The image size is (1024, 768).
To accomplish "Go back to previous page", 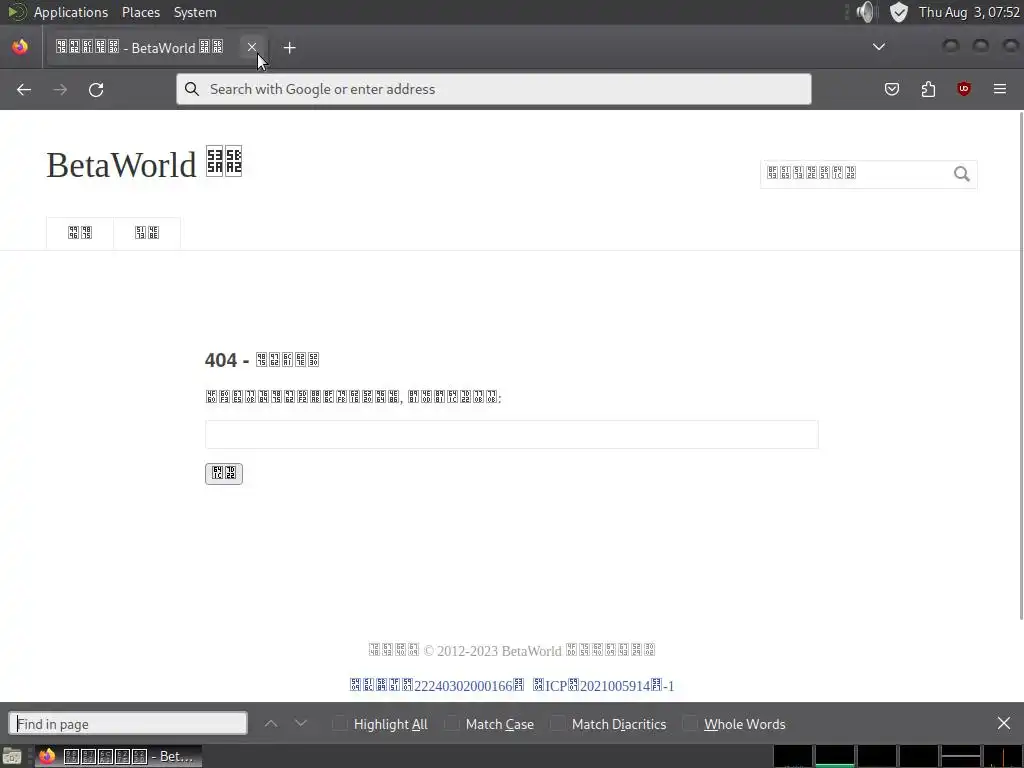I will point(24,89).
